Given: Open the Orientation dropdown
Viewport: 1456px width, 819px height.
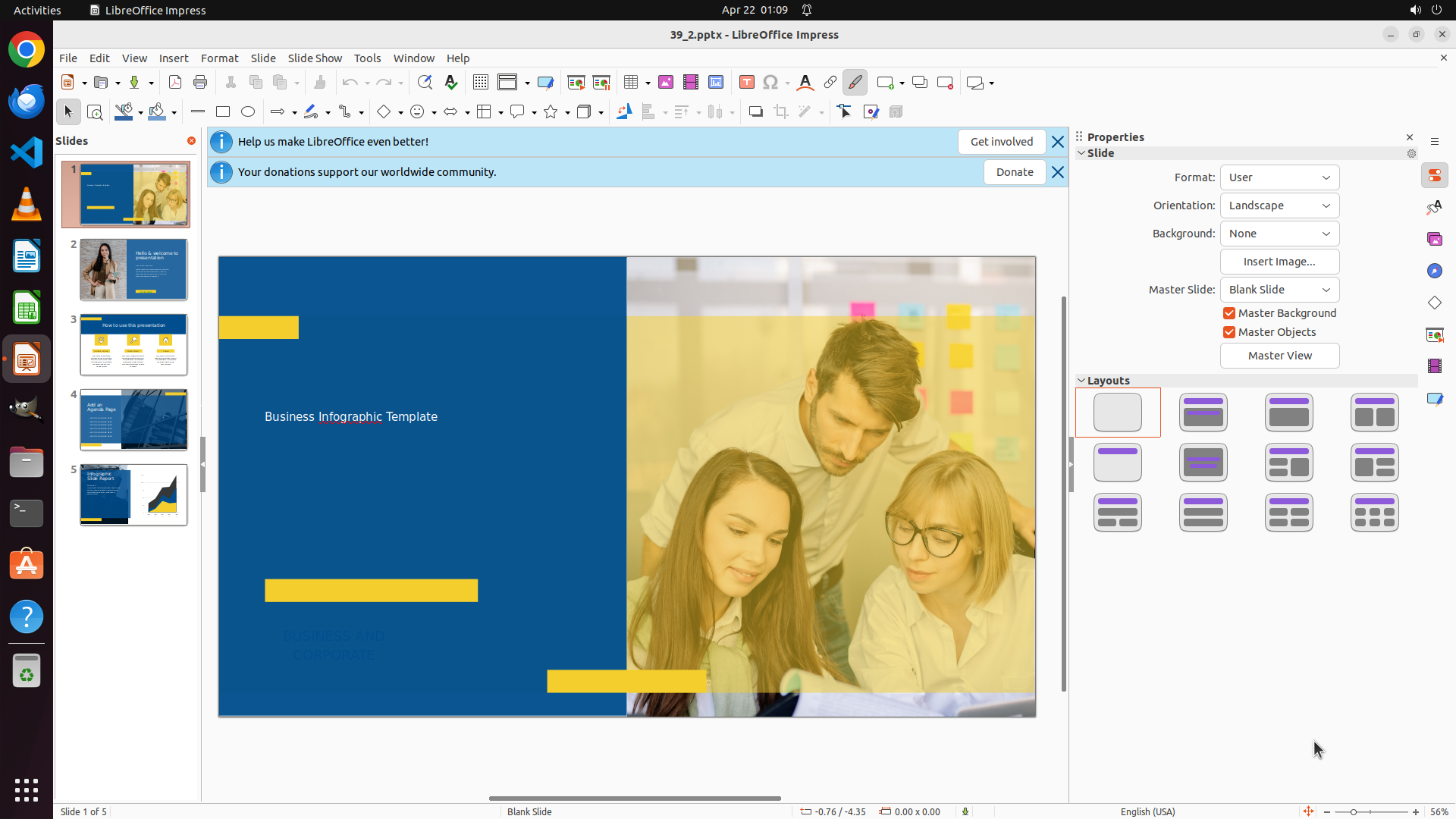Looking at the screenshot, I should tap(1279, 206).
